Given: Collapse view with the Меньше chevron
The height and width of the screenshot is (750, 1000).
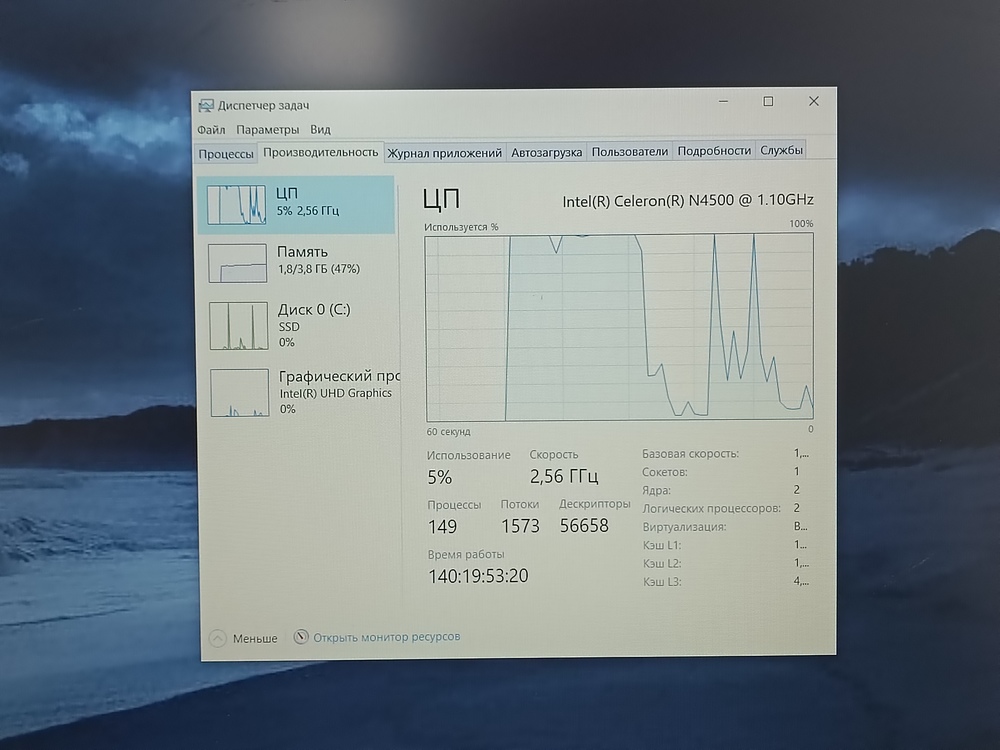Looking at the screenshot, I should point(217,638).
